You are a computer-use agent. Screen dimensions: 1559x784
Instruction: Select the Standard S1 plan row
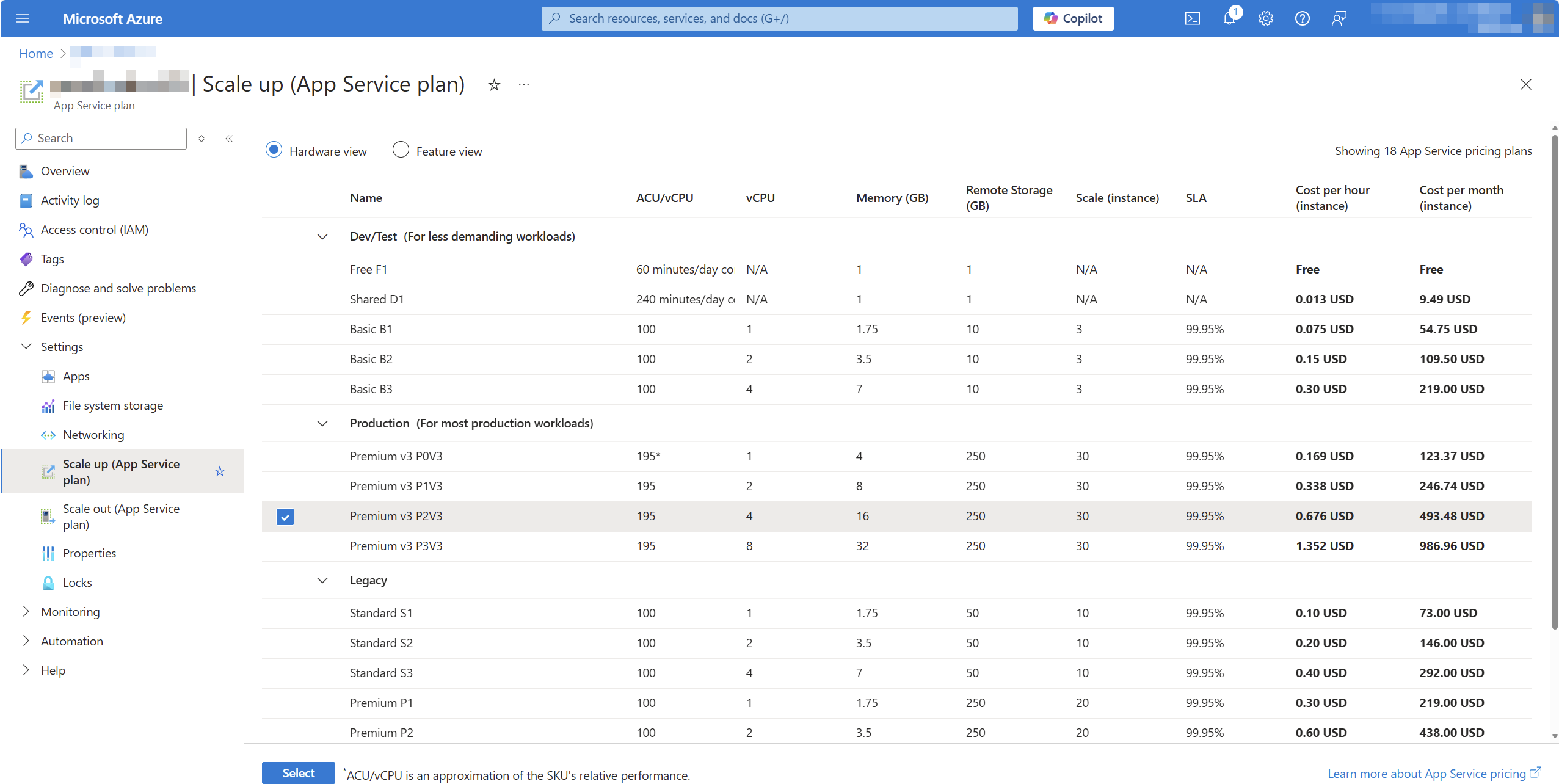pyautogui.click(x=896, y=614)
